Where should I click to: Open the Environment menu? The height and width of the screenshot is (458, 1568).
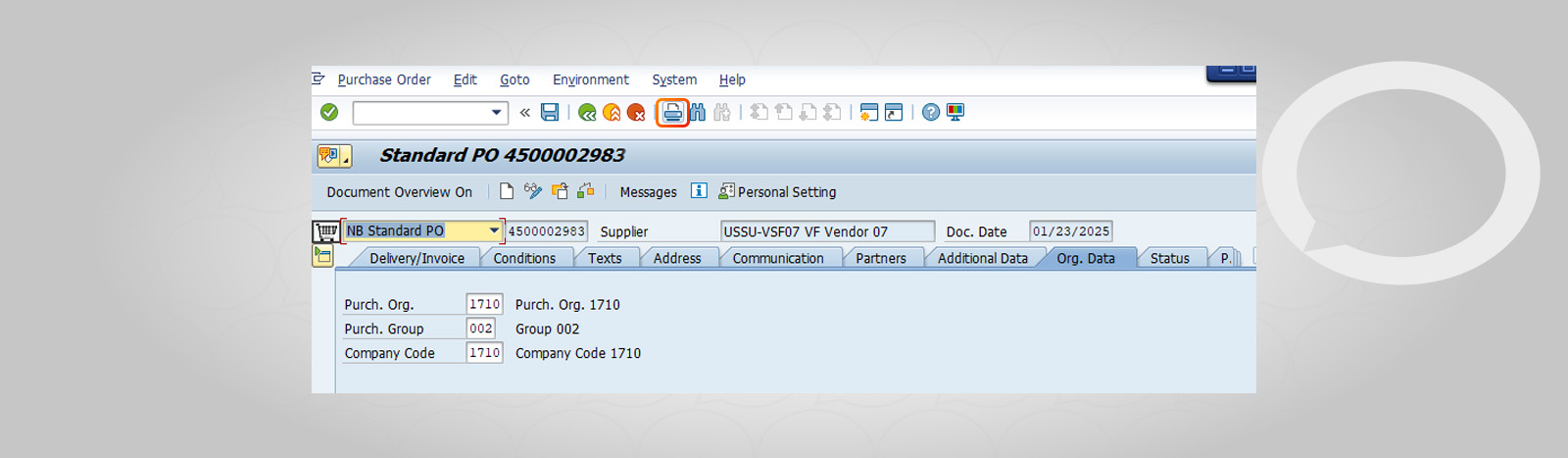[x=591, y=79]
